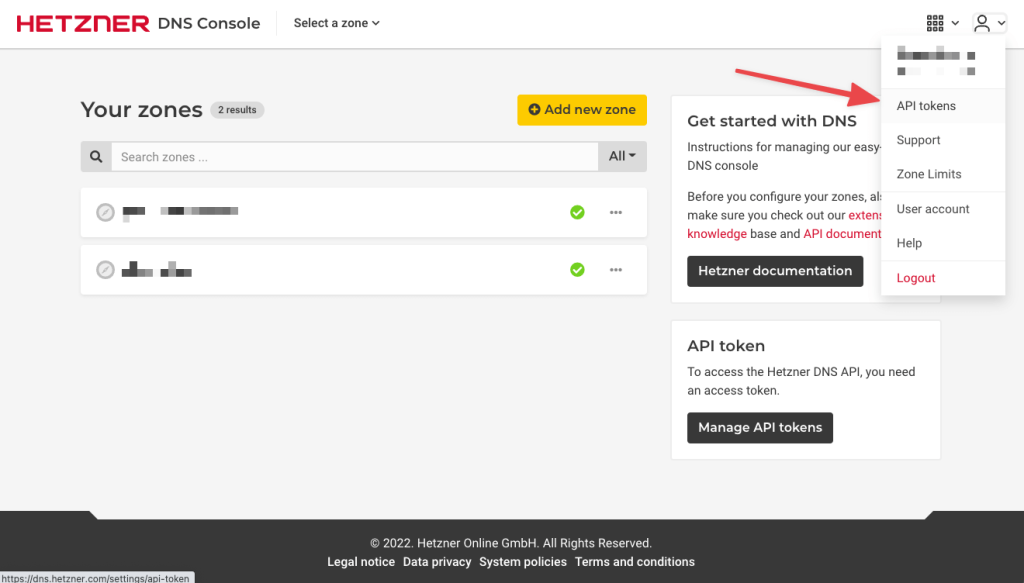
Task: Click the Get started with DNS heading
Action: (x=772, y=121)
